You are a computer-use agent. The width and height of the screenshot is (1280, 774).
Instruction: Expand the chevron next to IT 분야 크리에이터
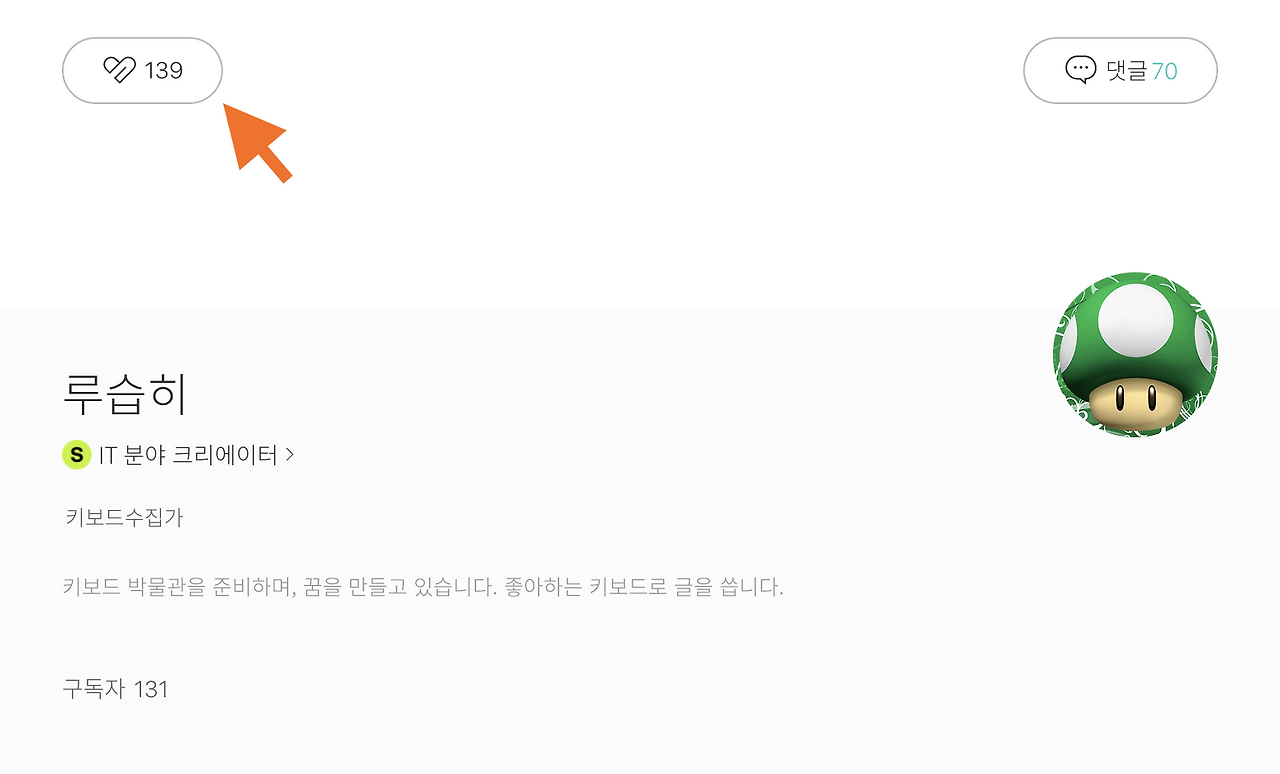[290, 455]
